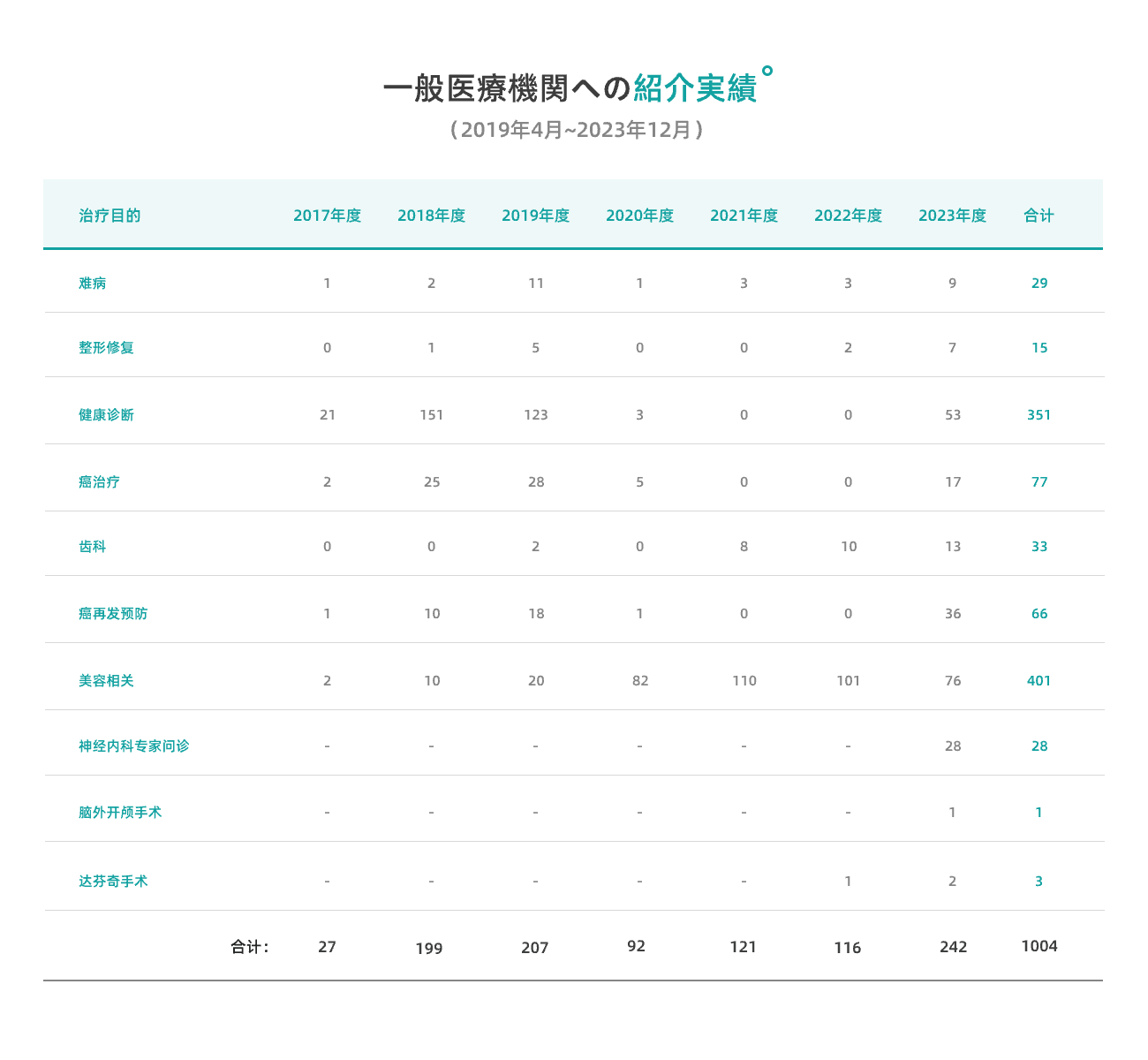Viewport: 1148px width, 1060px height.
Task: Open the 难病 row label
Action: [93, 284]
